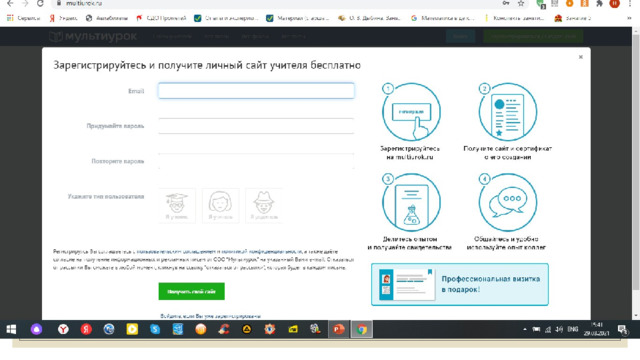Select the teacher user type icon
Screen dimensions: 640x360
click(177, 205)
